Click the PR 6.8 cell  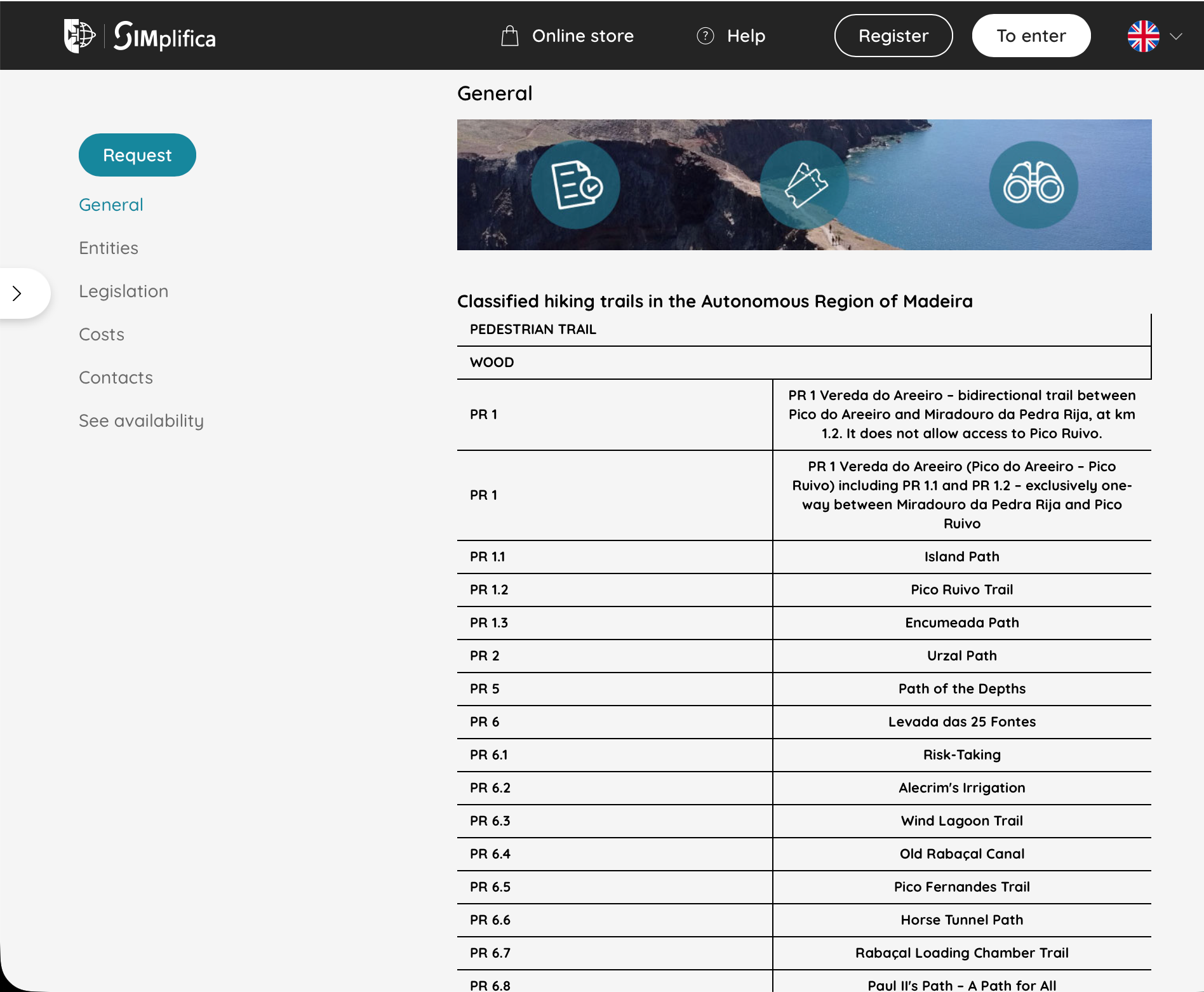coord(615,982)
